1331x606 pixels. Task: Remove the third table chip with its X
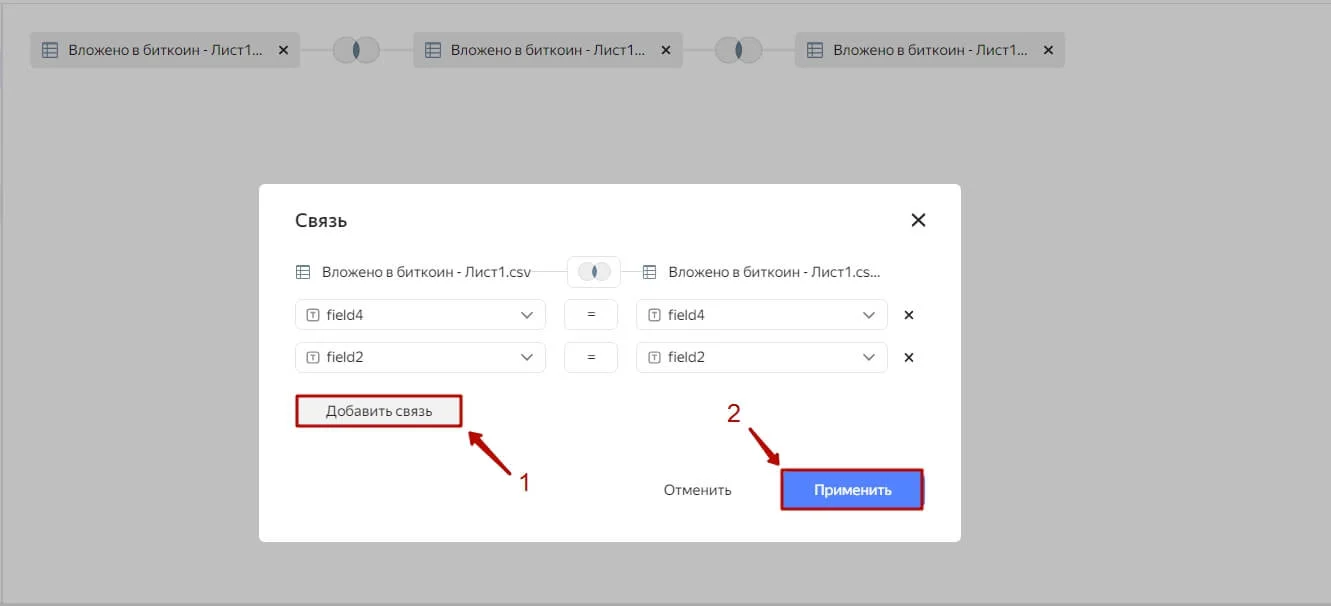[1048, 50]
